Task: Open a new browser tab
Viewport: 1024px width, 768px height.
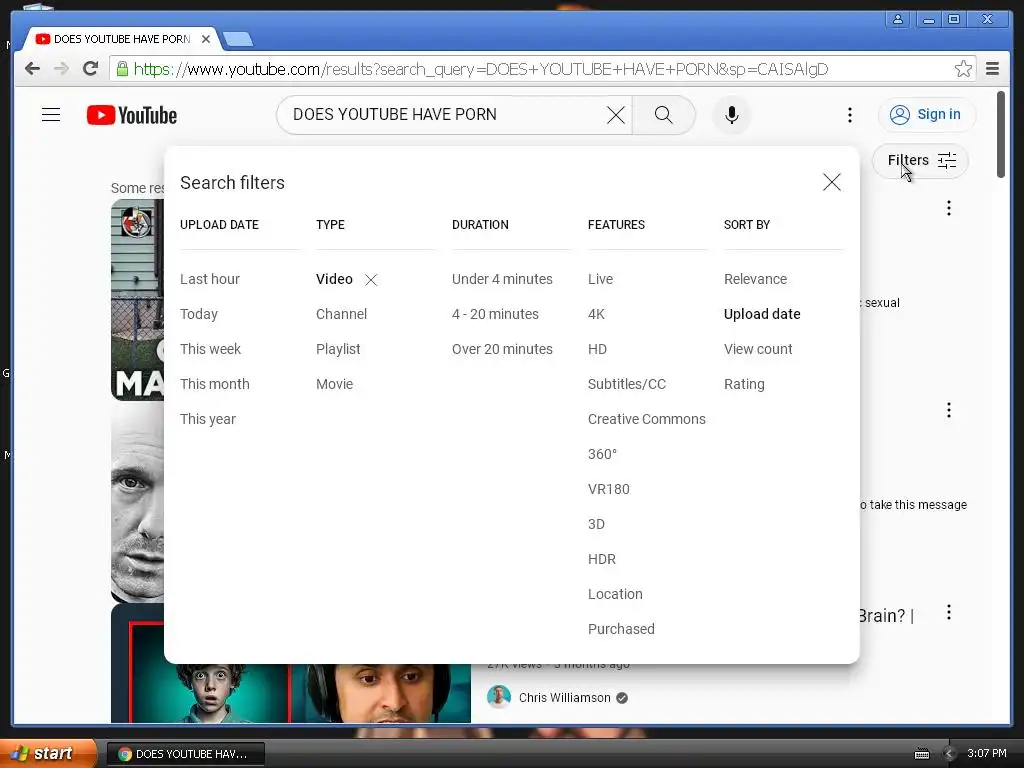Action: (x=238, y=39)
